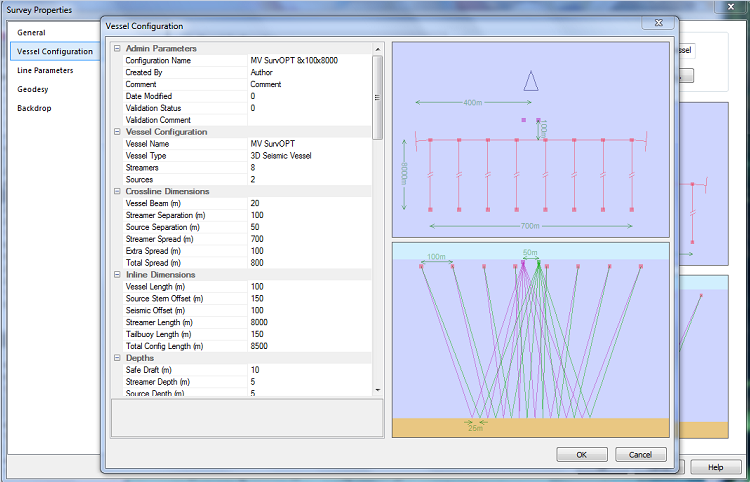Click the 400m dimension label in plan view
750x482 pixels.
click(473, 103)
